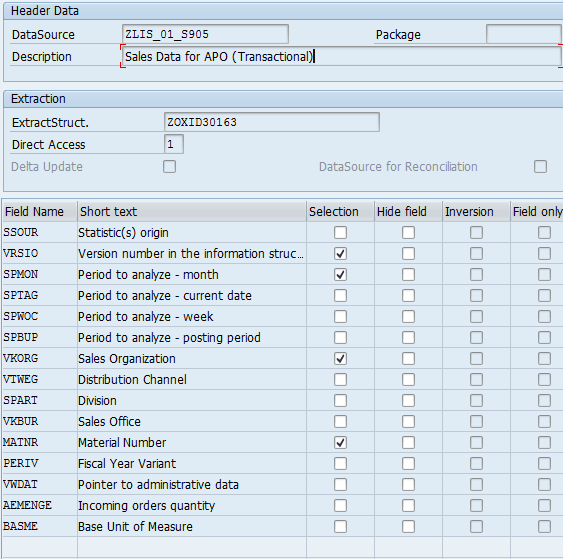Viewport: 563px width, 559px height.
Task: Enable Selection for SPWOC row
Action: pos(340,317)
